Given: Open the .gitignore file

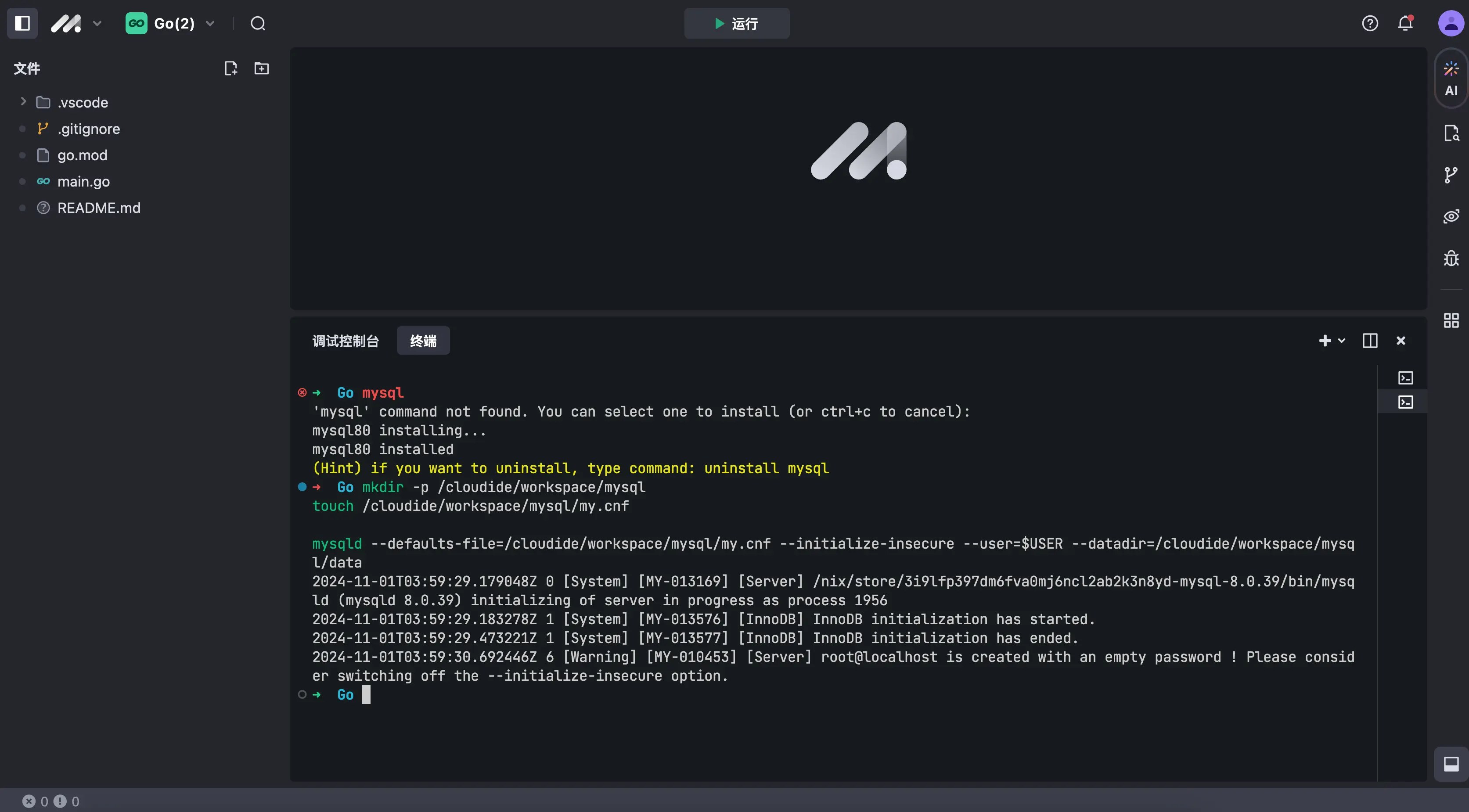Looking at the screenshot, I should (88, 129).
